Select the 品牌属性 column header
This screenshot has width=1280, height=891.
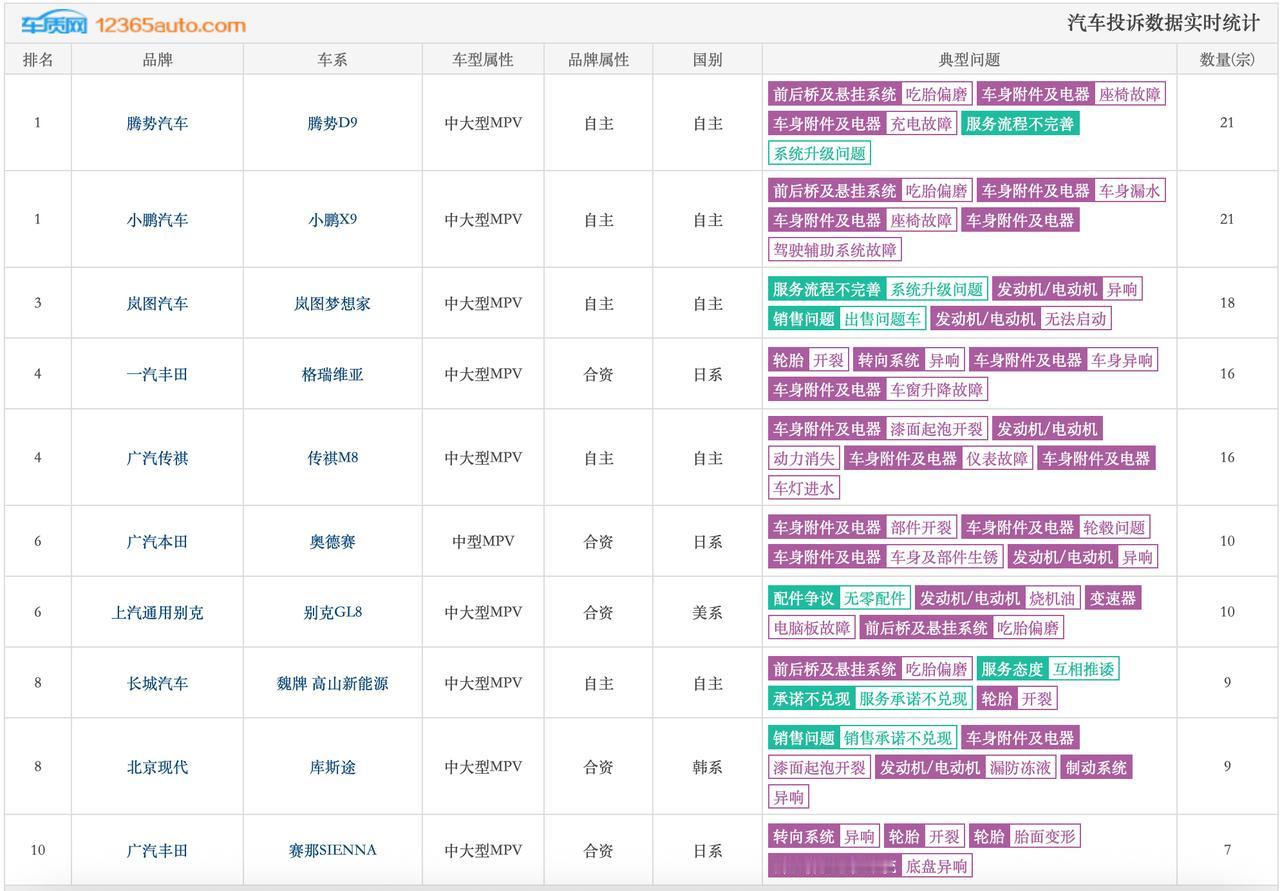pos(599,60)
